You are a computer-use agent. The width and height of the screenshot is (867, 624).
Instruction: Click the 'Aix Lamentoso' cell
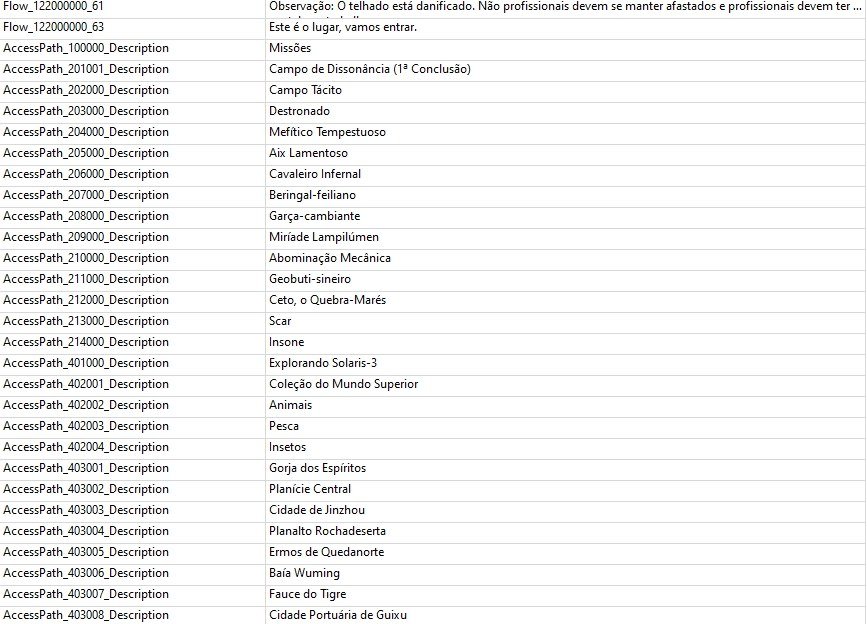click(565, 154)
